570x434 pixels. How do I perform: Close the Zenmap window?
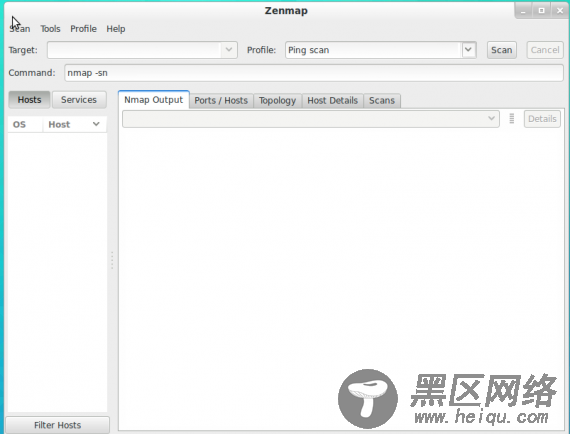pos(560,11)
